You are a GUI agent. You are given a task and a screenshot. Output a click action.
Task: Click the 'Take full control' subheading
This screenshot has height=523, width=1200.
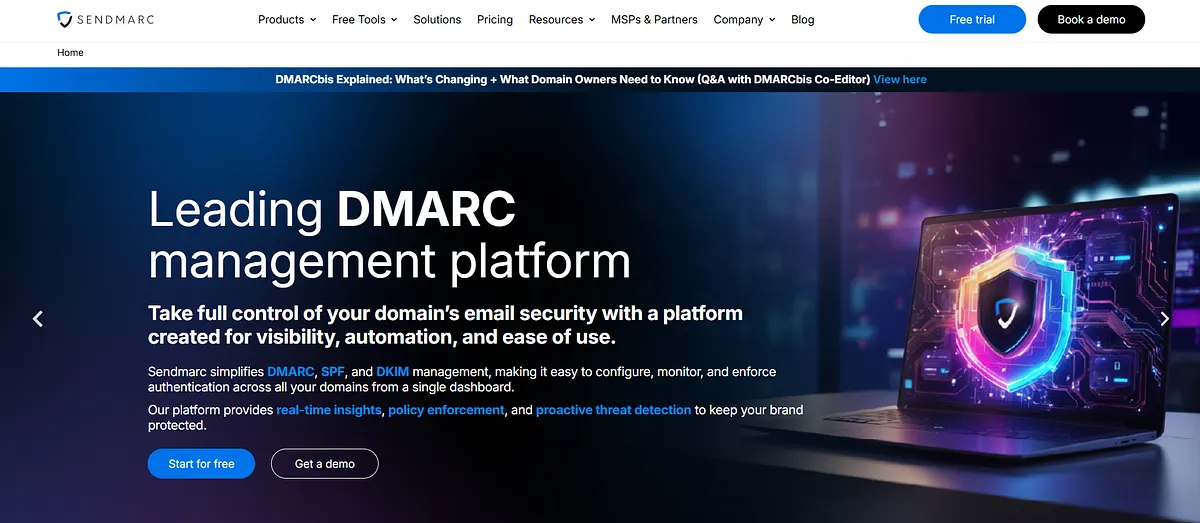point(445,325)
